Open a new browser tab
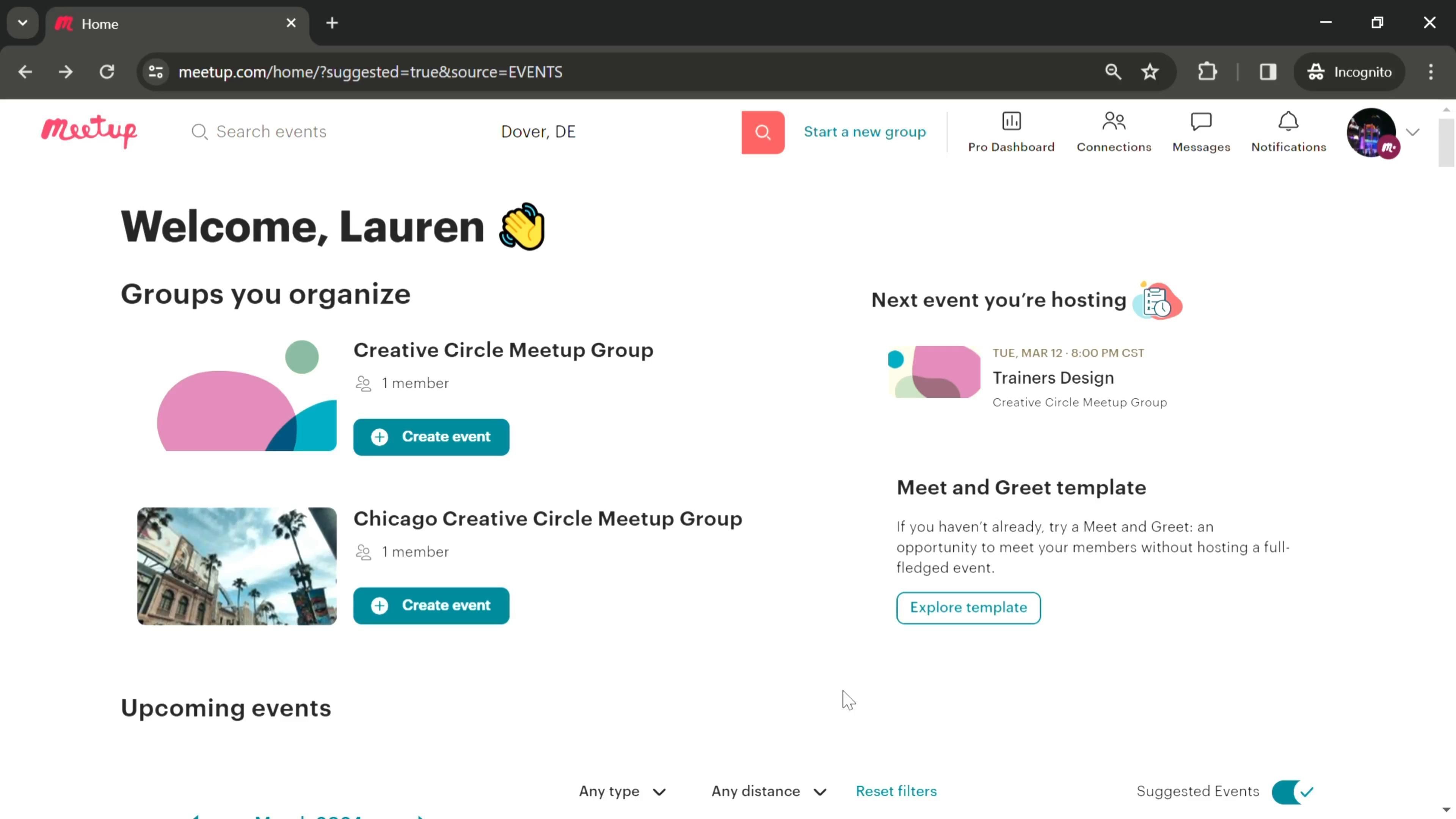The height and width of the screenshot is (819, 1456). [x=332, y=23]
